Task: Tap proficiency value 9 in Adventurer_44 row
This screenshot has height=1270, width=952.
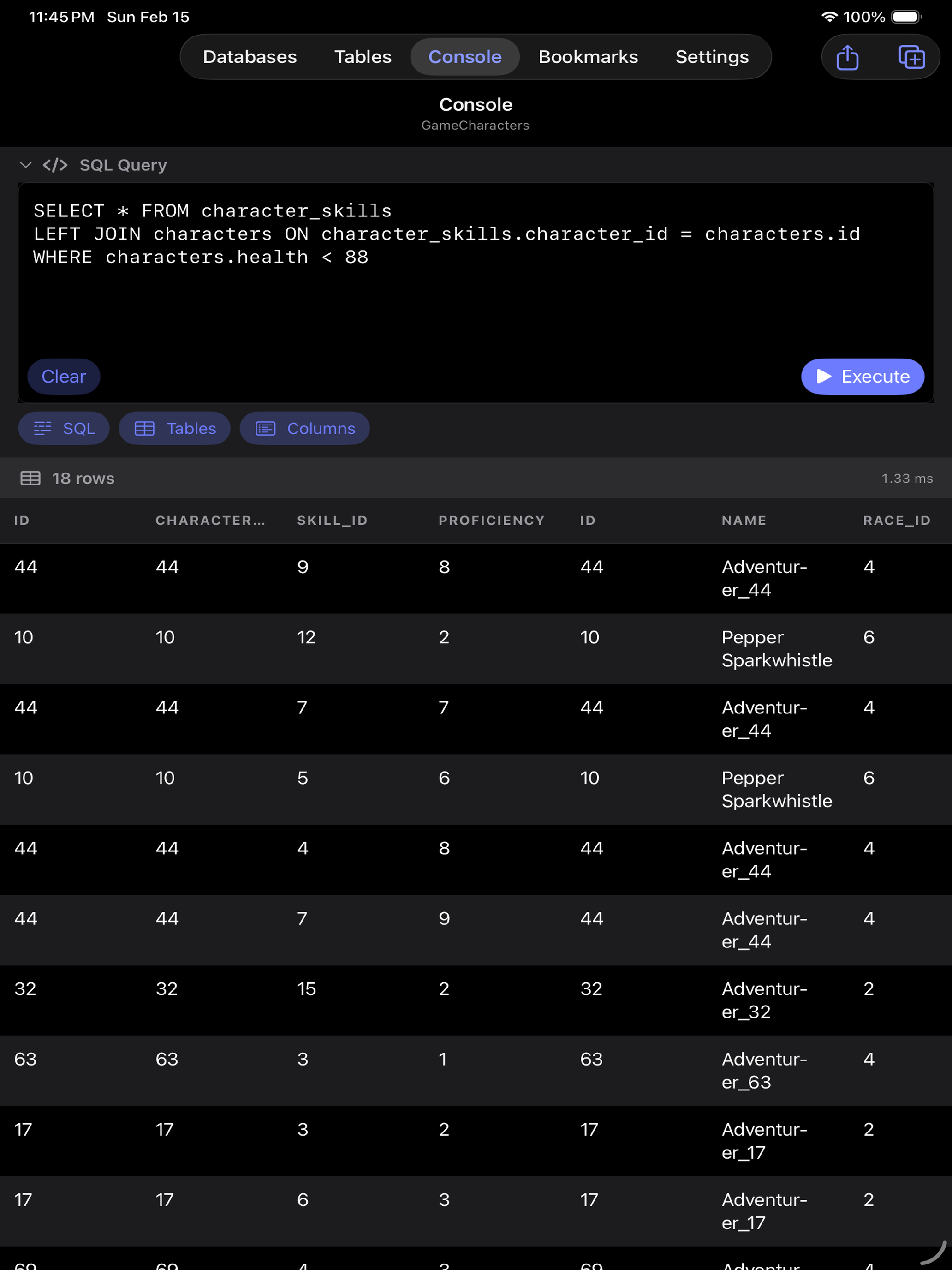Action: coord(444,919)
